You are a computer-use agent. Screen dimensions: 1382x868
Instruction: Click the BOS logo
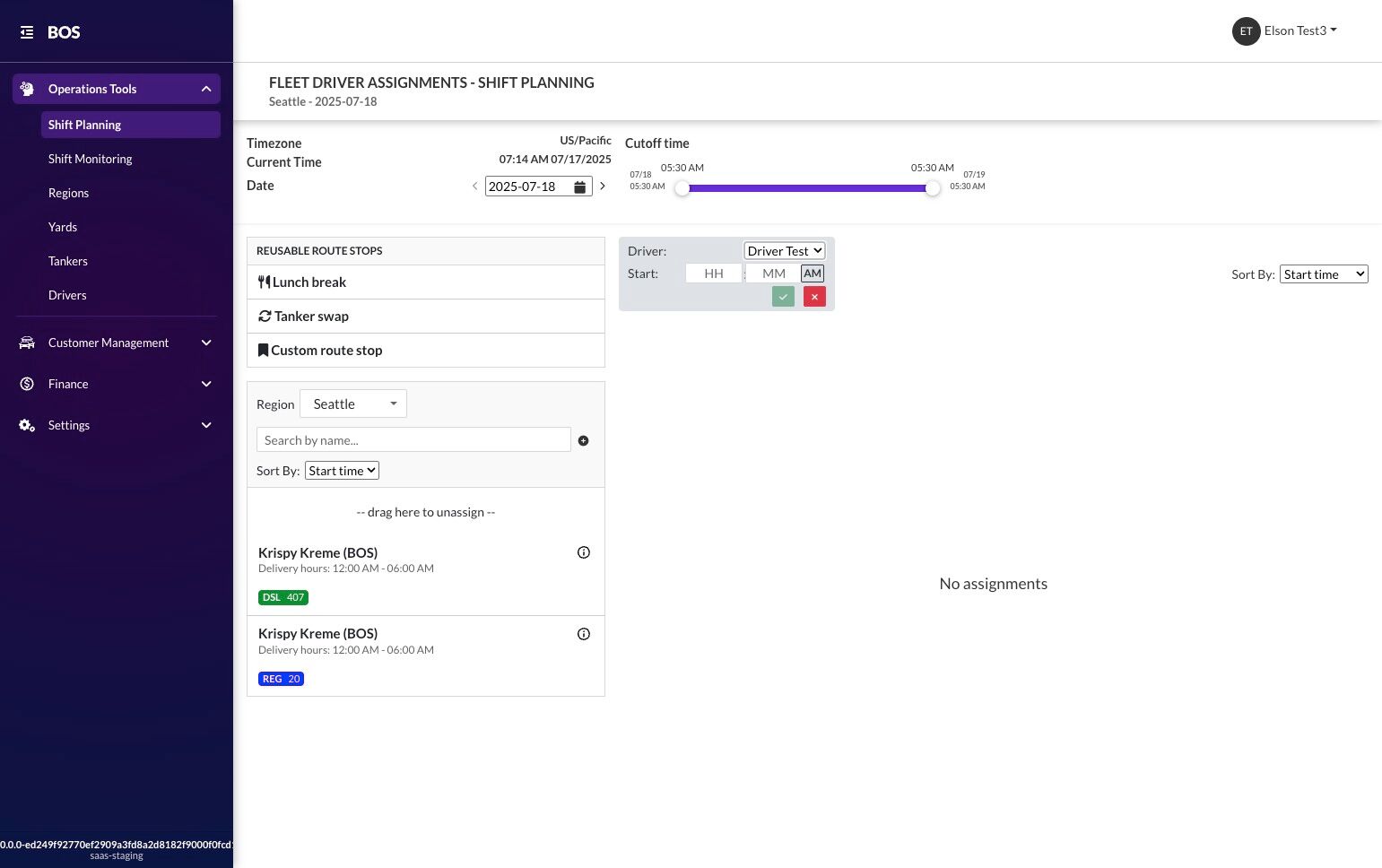point(64,32)
